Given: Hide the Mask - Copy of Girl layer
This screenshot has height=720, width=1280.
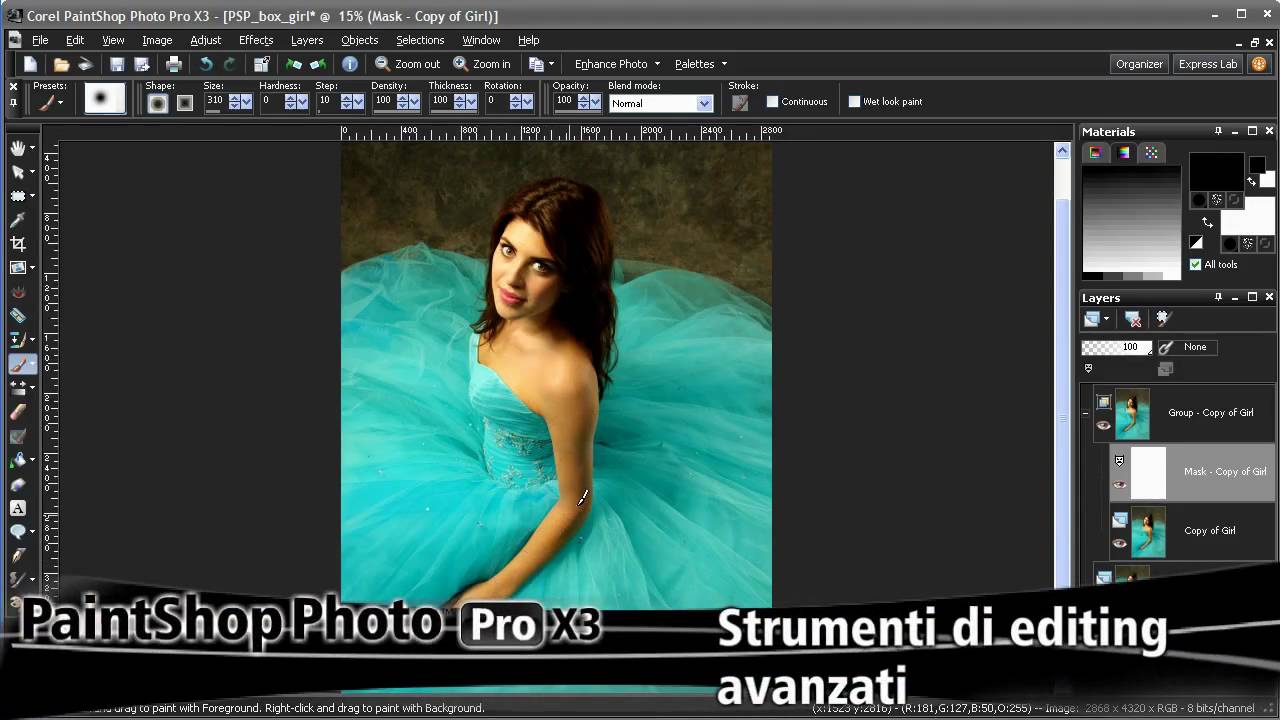Looking at the screenshot, I should (1120, 485).
